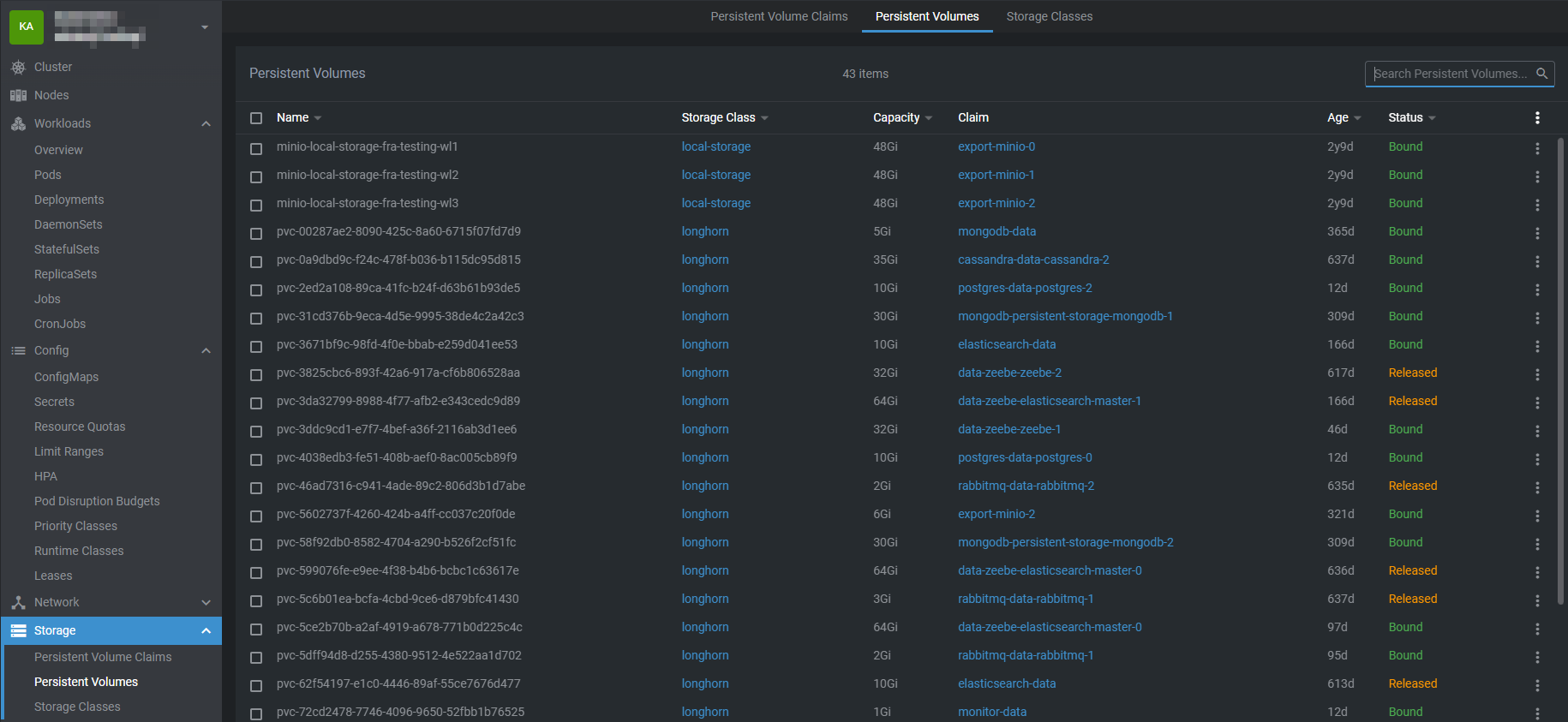
Task: Open the longhorn storage class for pvc-0a9dbd9c
Action: coord(704,260)
